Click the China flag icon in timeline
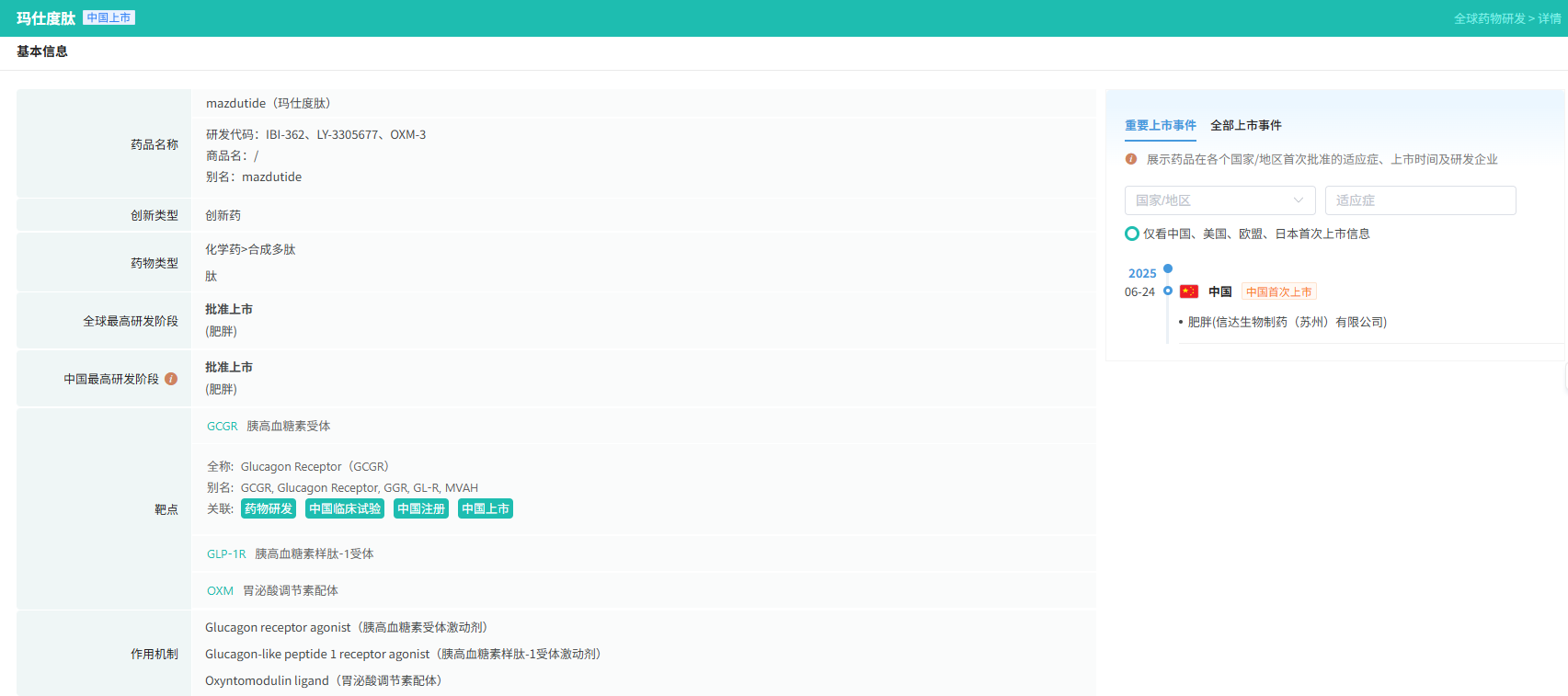This screenshot has width=1568, height=696. (x=1189, y=291)
